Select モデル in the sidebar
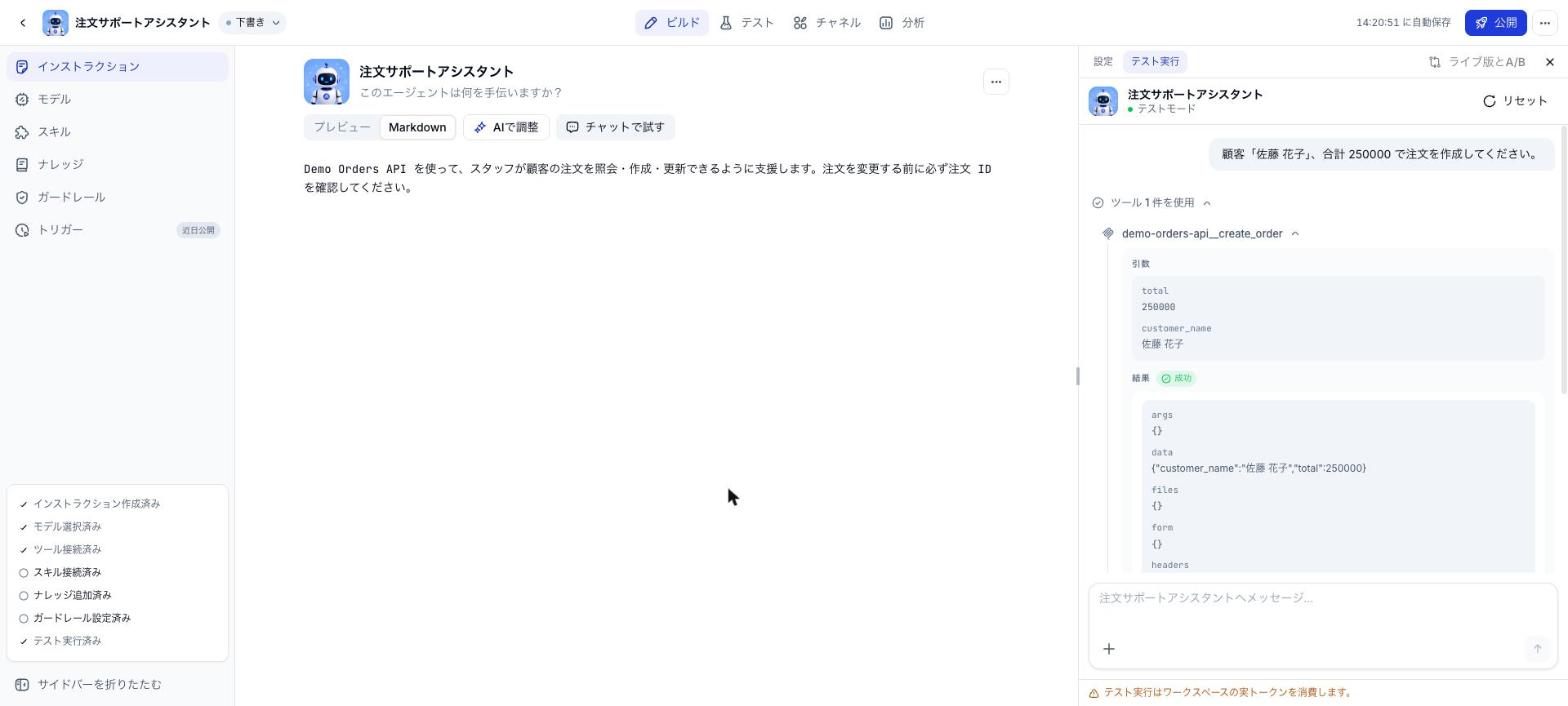Screen dimensions: 1568x706 coord(117,99)
